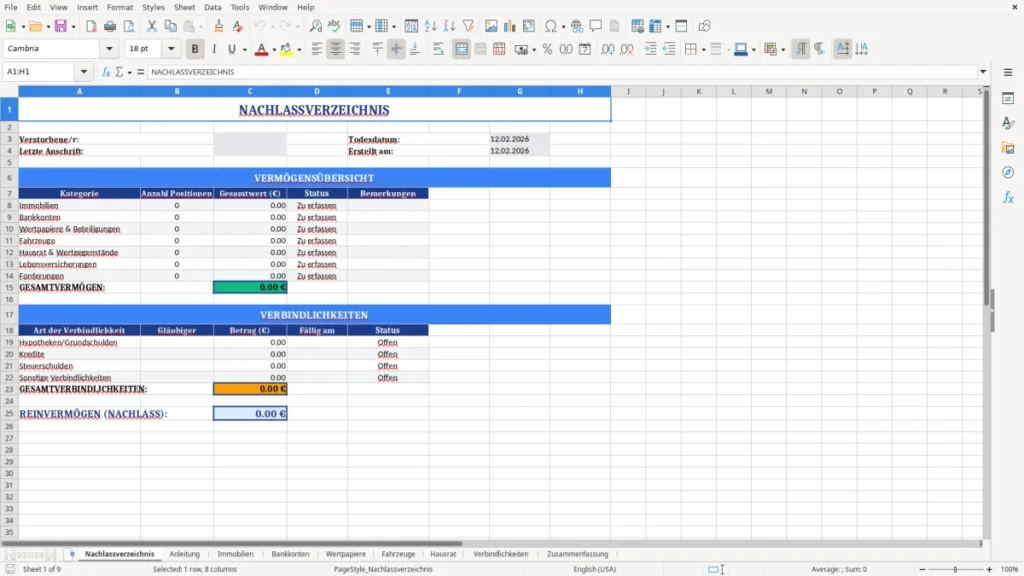Viewport: 1024px width, 576px height.
Task: Run the spelling check
Action: [x=334, y=26]
